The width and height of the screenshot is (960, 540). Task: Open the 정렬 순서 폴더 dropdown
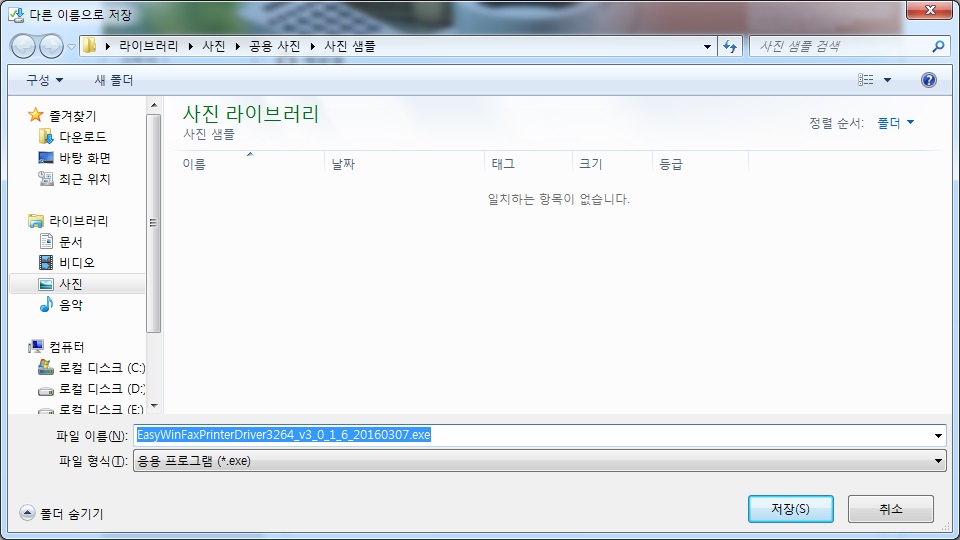coord(895,123)
